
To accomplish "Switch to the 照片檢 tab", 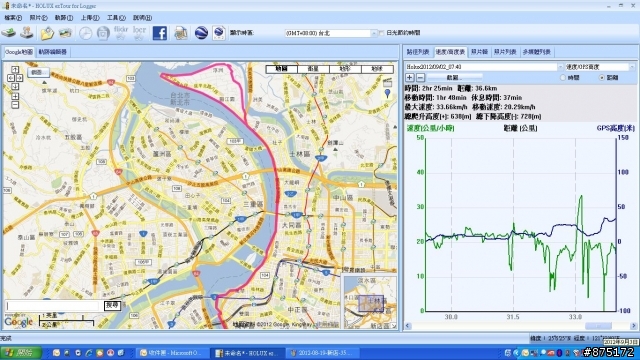I will tap(479, 52).
